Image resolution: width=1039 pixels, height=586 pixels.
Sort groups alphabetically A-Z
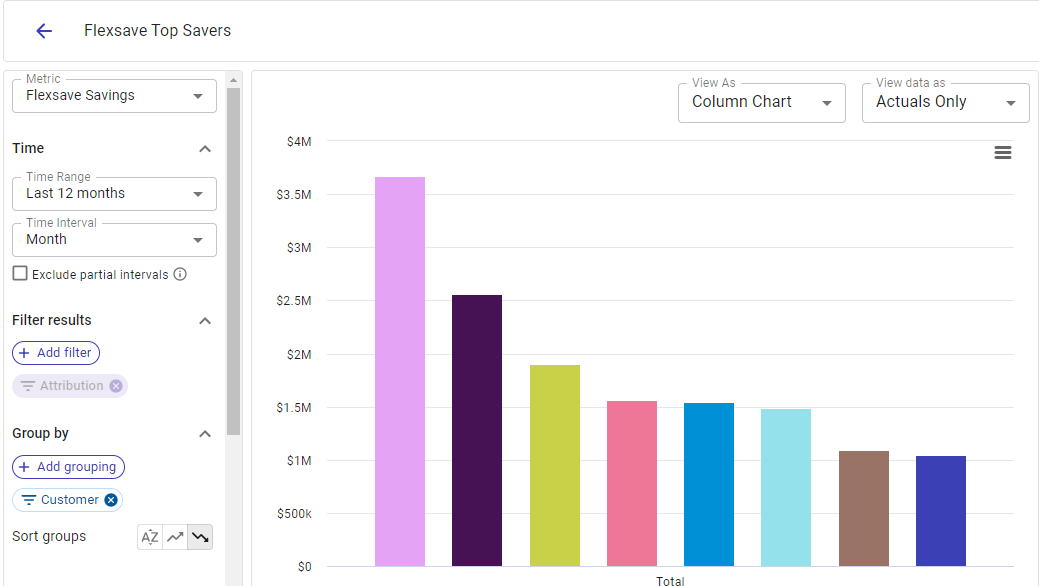pyautogui.click(x=150, y=537)
